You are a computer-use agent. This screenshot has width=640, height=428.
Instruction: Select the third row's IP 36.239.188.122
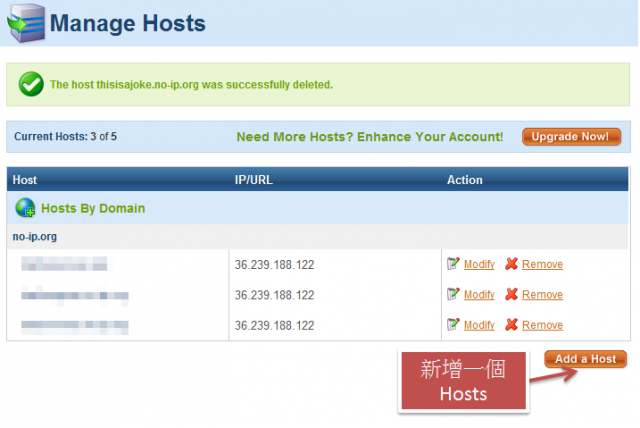(x=274, y=326)
